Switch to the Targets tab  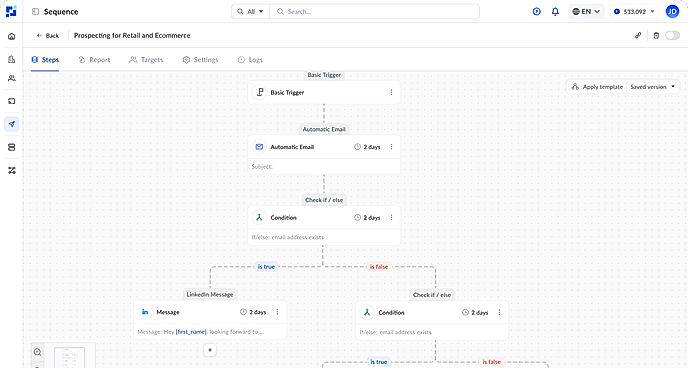146,60
